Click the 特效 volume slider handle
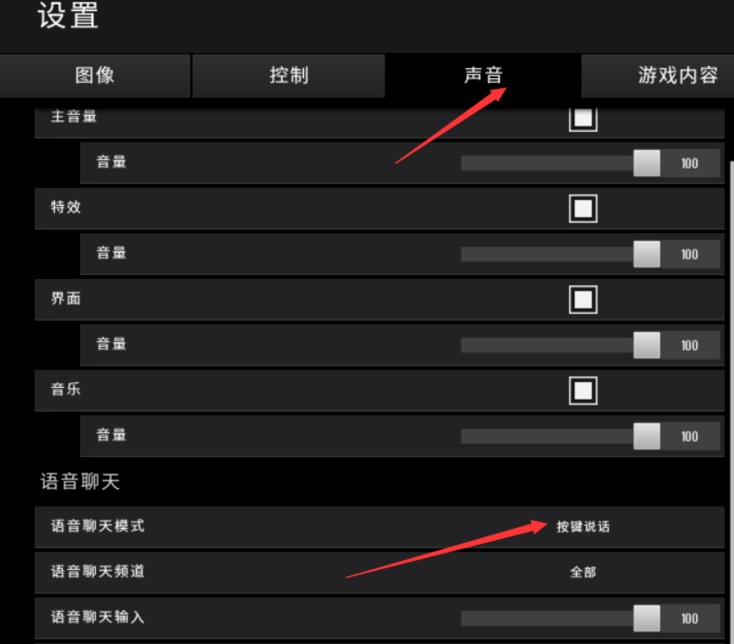Screen dimensions: 734x644 tap(646, 254)
